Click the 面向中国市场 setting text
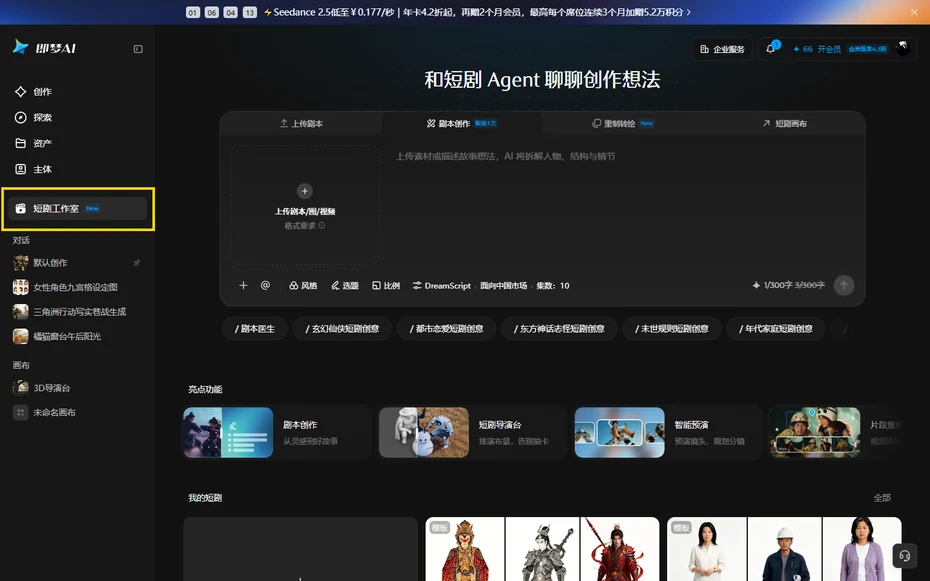This screenshot has width=930, height=581. (x=504, y=286)
